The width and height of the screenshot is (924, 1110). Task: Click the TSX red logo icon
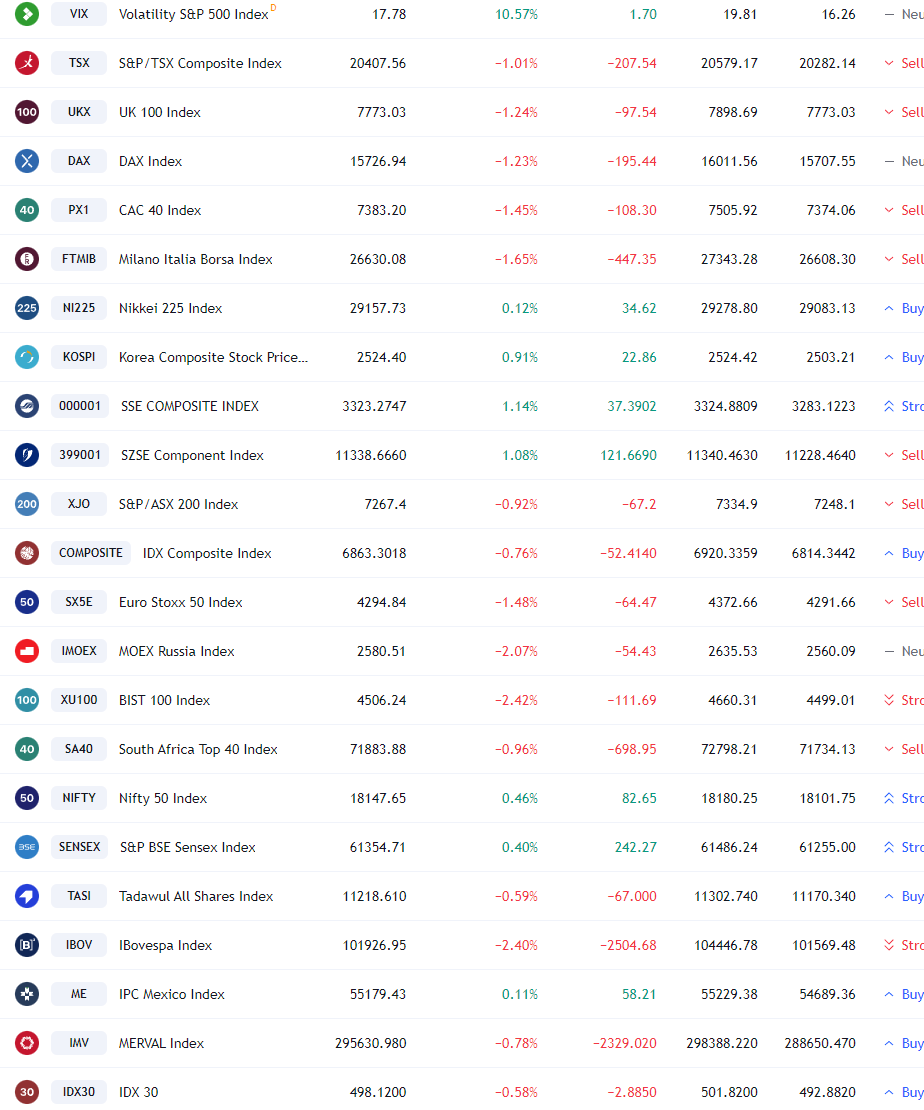point(27,63)
